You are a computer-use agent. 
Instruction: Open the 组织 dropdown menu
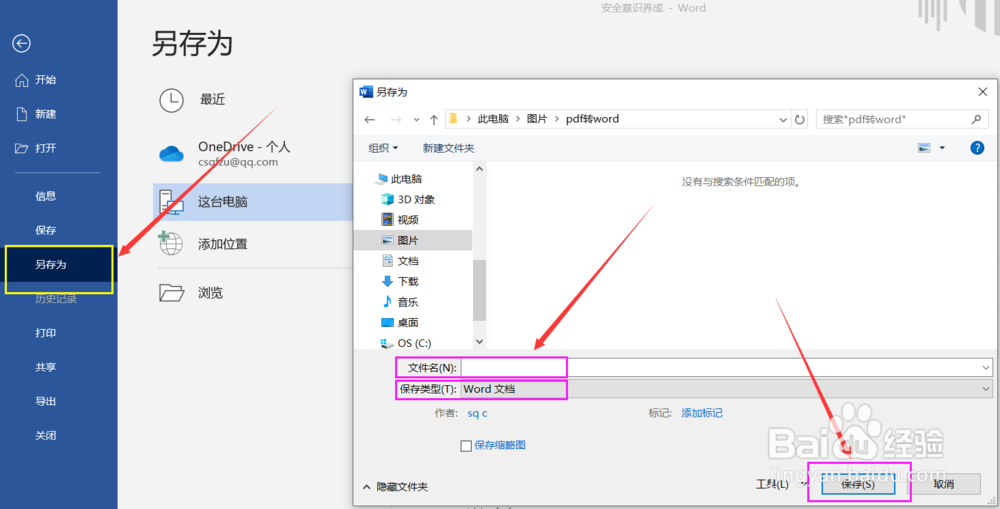click(383, 148)
